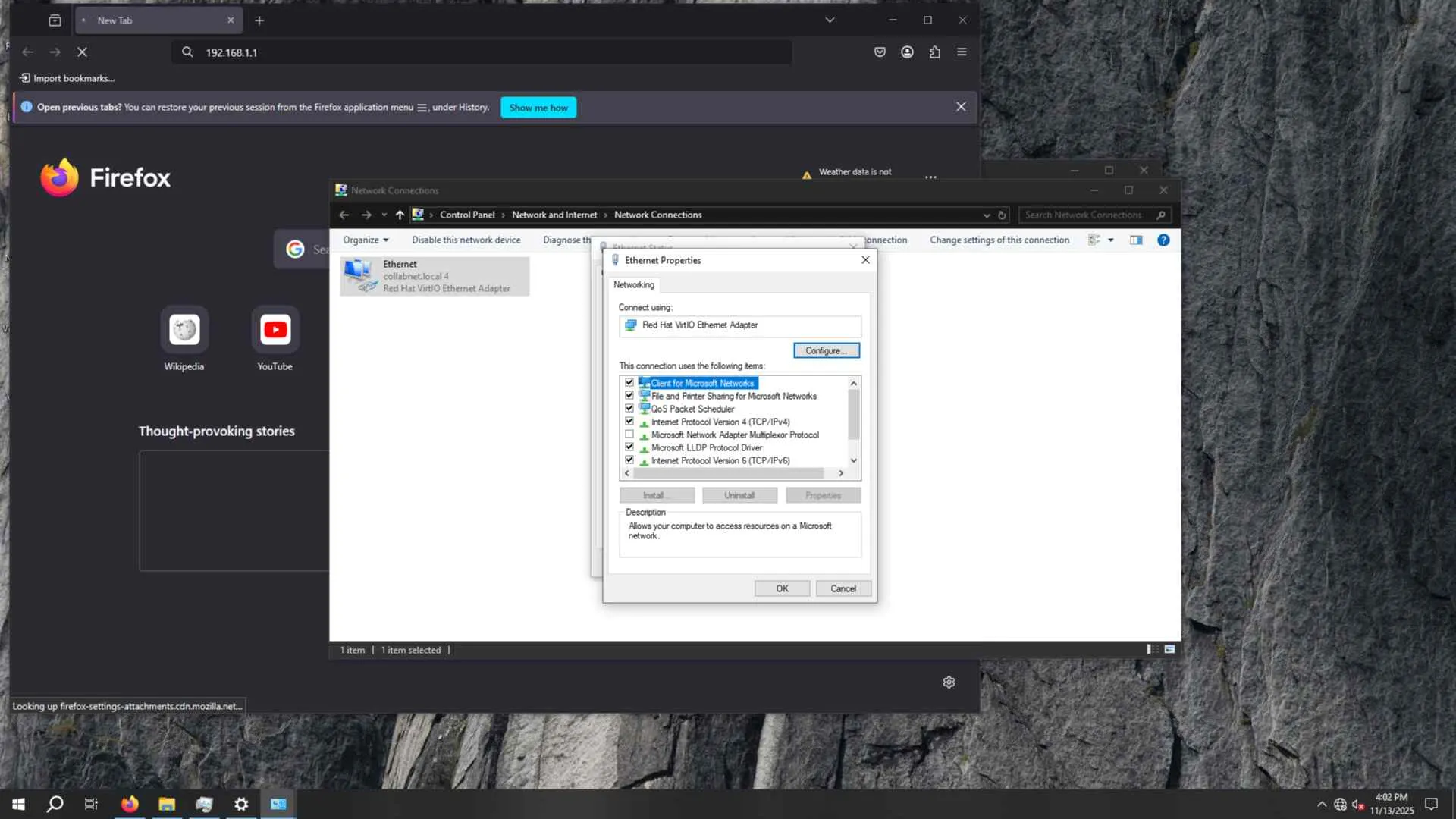Open File Explorer from taskbar
Screen dimensions: 1456x819
(167, 804)
